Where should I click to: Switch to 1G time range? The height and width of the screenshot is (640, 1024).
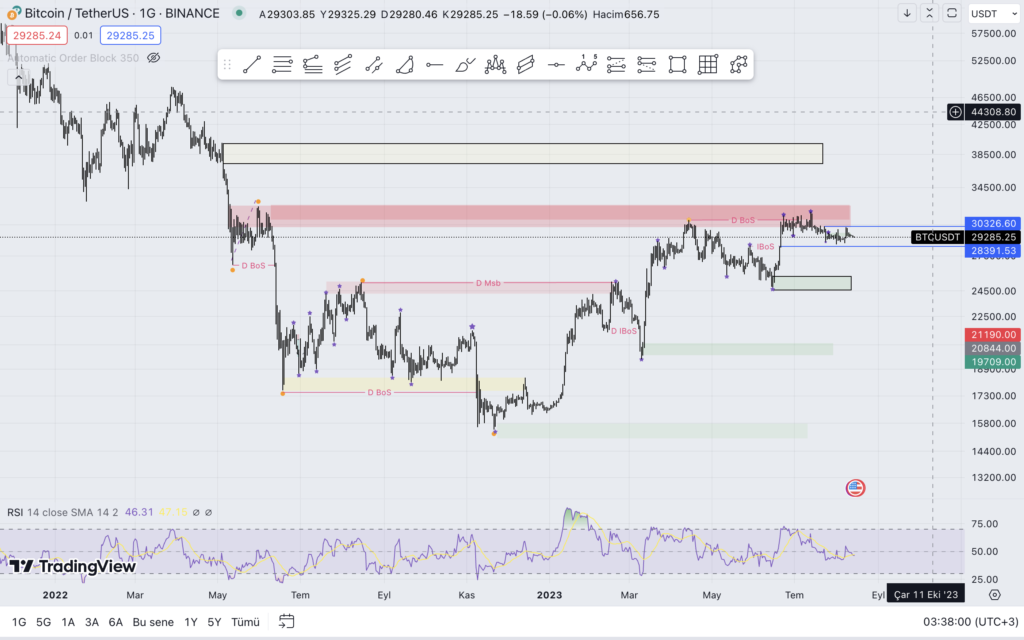[19, 622]
